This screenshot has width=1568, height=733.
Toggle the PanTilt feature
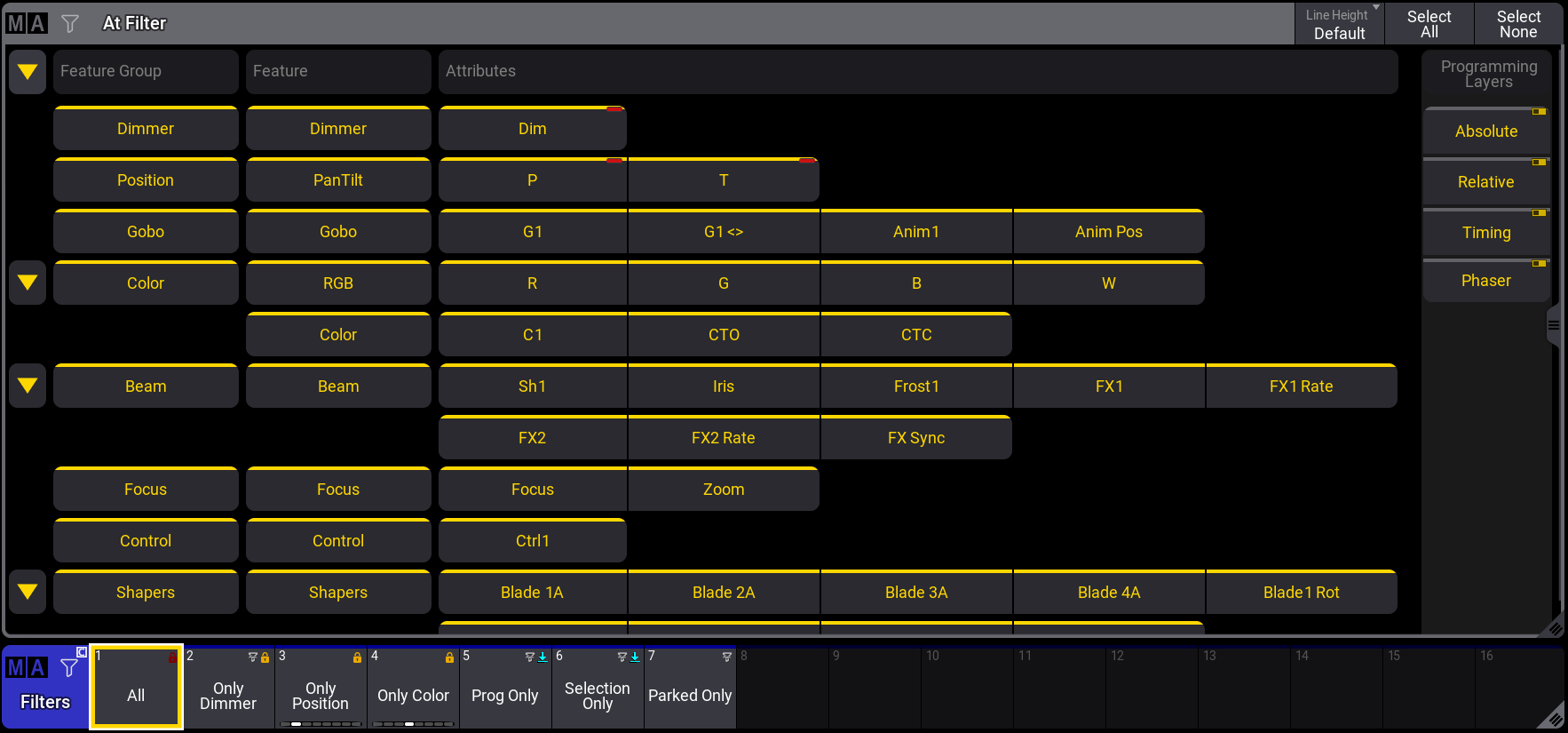pyautogui.click(x=338, y=180)
